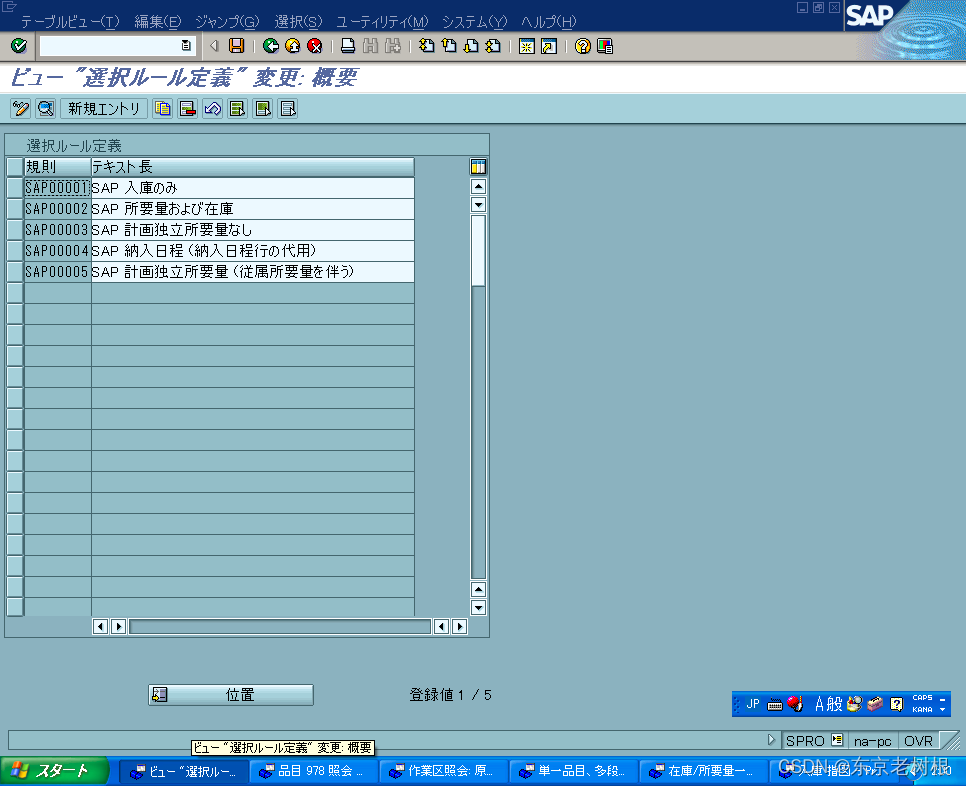Click the 位置 (Position) button
The width and height of the screenshot is (966, 786).
(x=230, y=694)
